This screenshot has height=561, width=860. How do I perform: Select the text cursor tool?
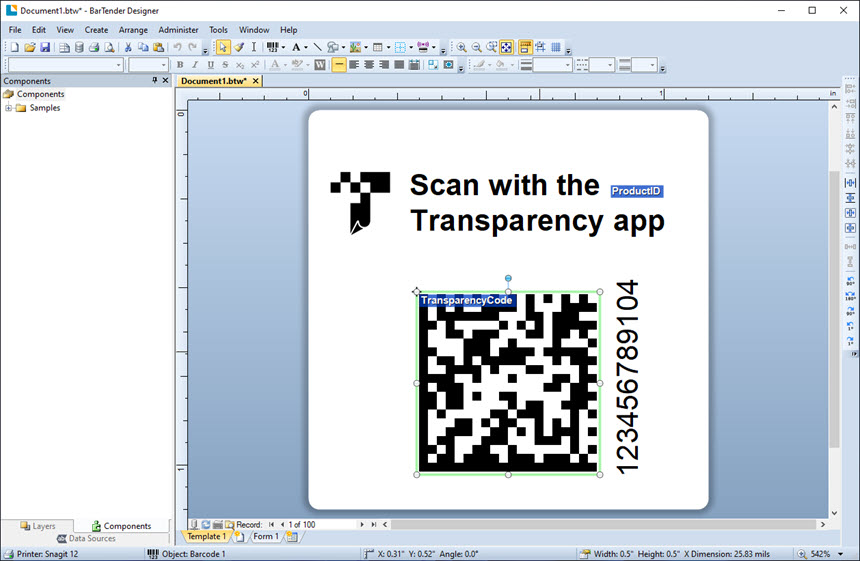click(x=253, y=48)
